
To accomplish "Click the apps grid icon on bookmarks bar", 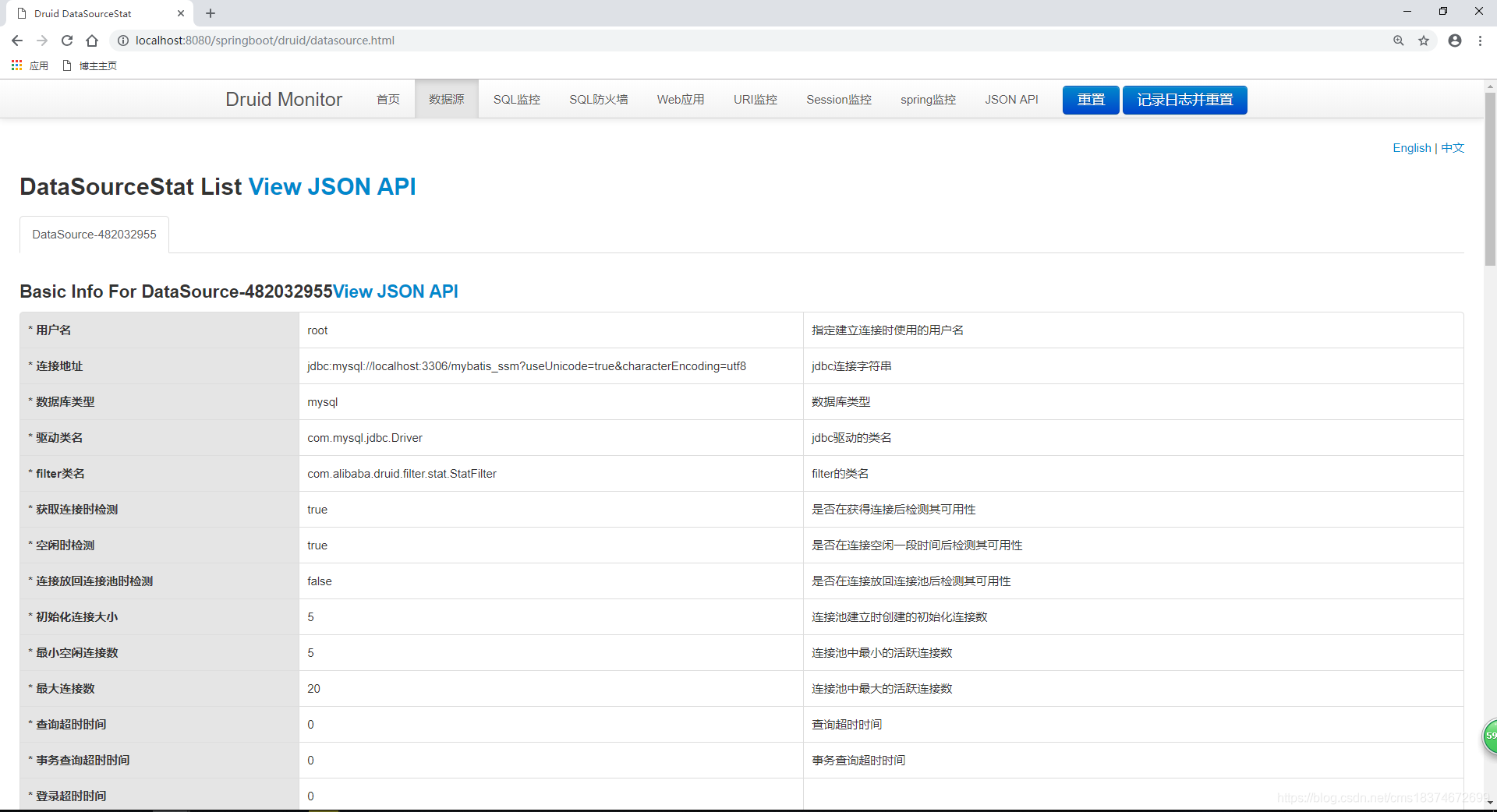I will pyautogui.click(x=16, y=65).
